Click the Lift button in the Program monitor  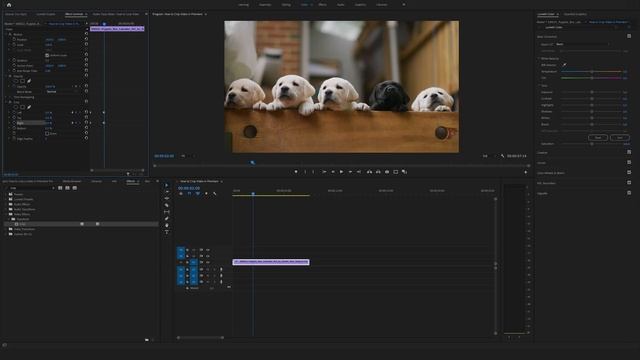(369, 172)
